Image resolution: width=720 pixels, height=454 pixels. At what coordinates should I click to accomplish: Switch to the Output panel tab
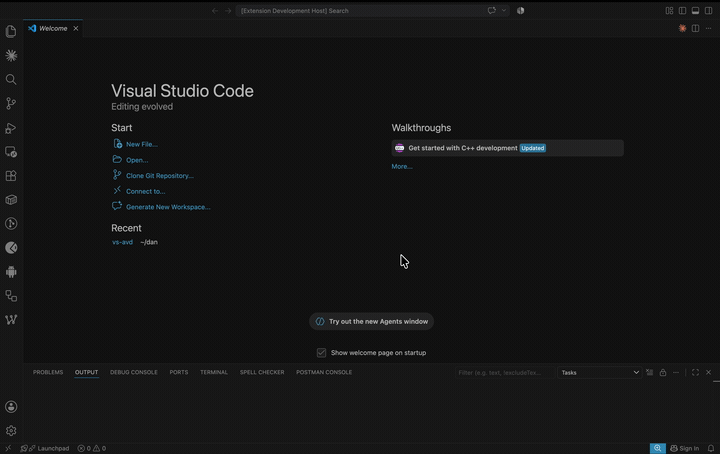pyautogui.click(x=86, y=372)
